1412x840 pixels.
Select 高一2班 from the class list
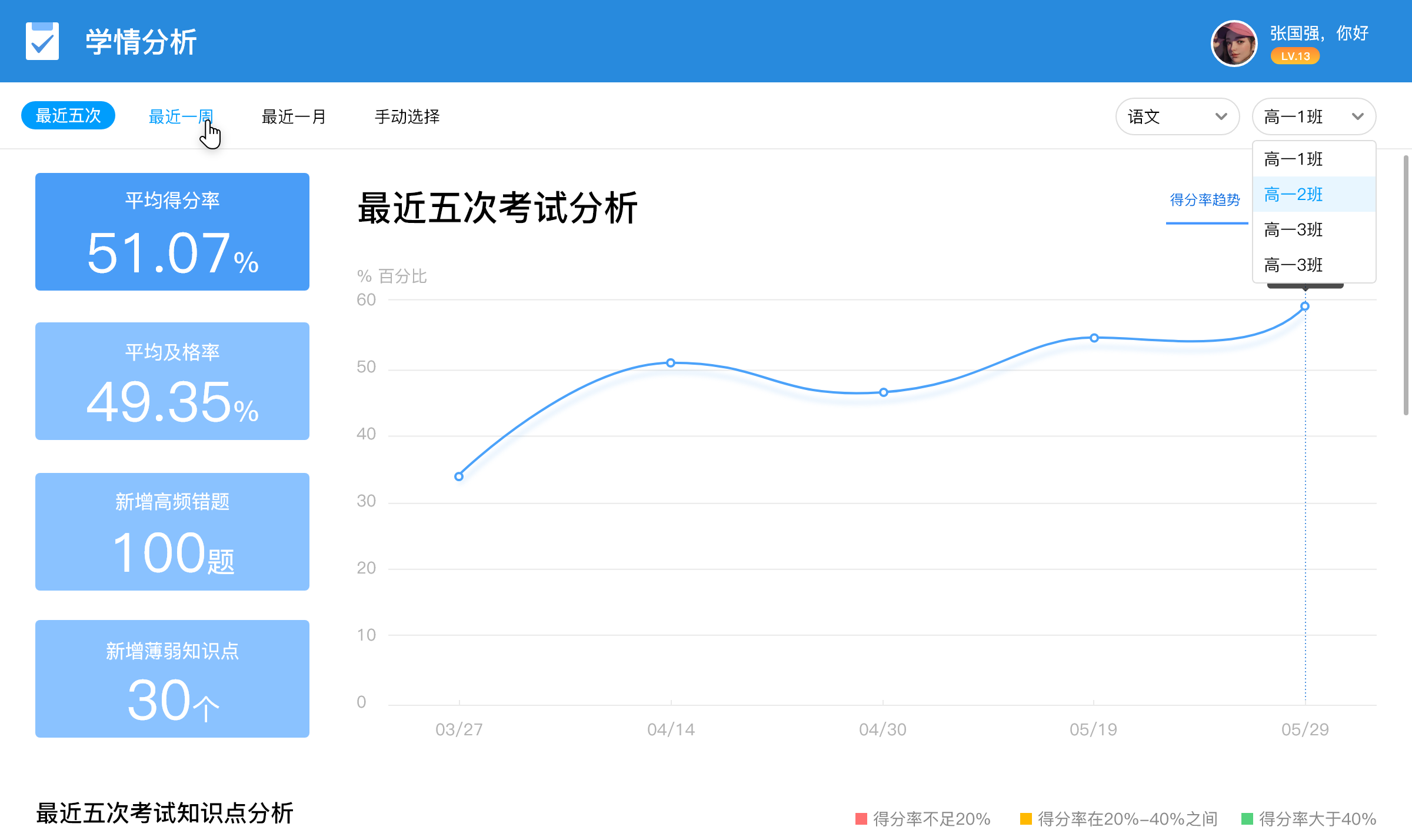click(x=1294, y=194)
